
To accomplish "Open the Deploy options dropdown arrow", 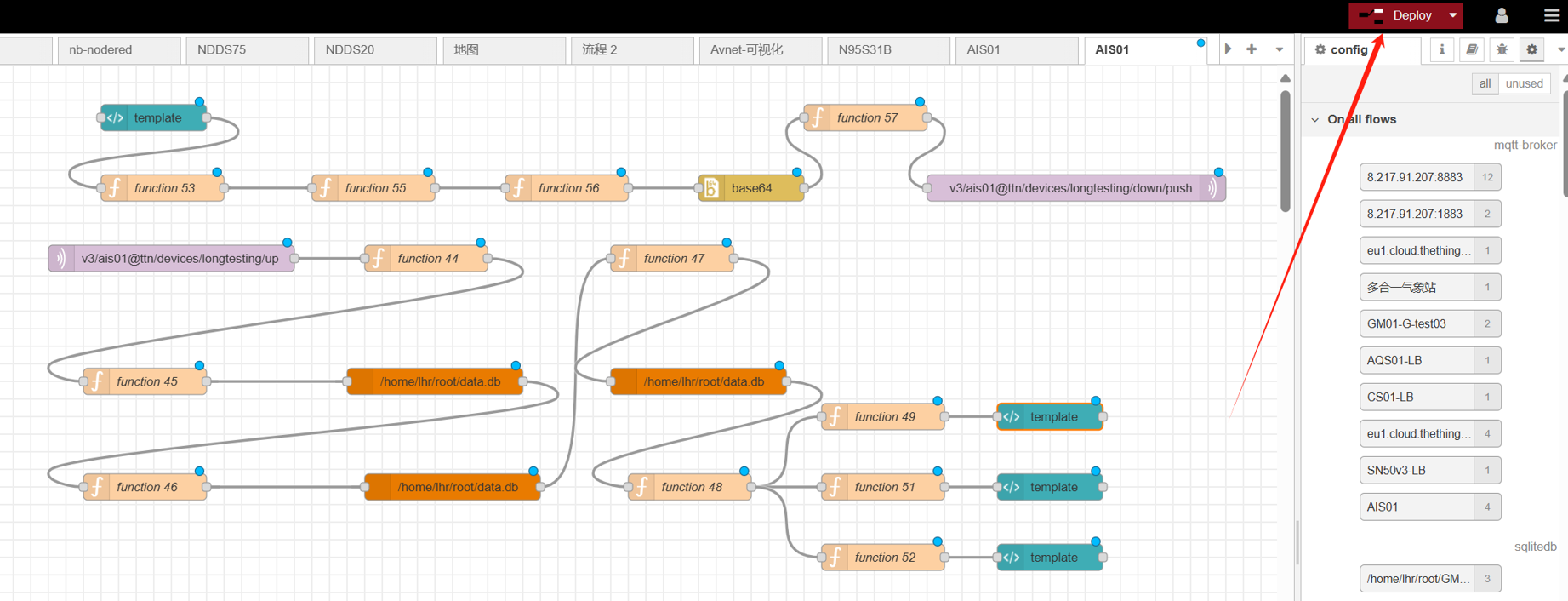I will [x=1453, y=15].
